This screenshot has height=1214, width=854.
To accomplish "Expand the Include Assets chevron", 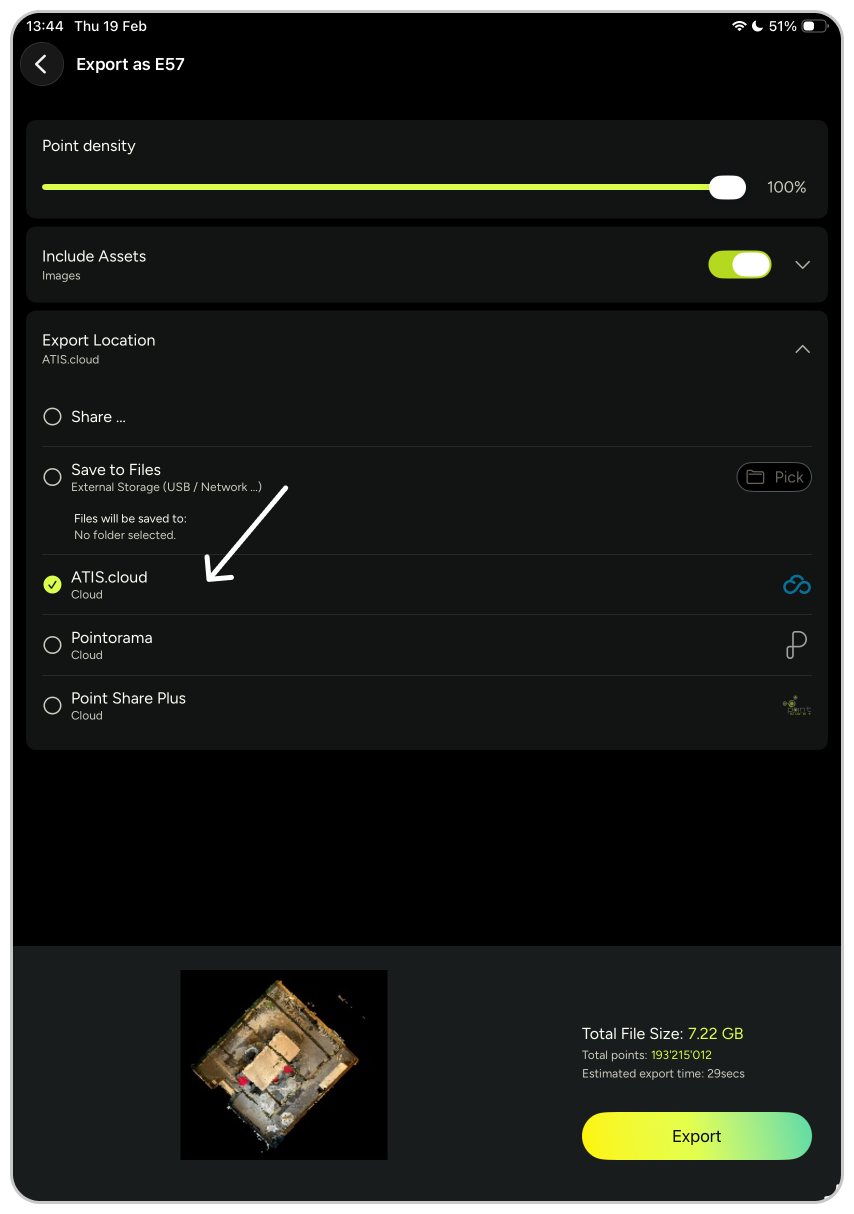I will coord(802,265).
